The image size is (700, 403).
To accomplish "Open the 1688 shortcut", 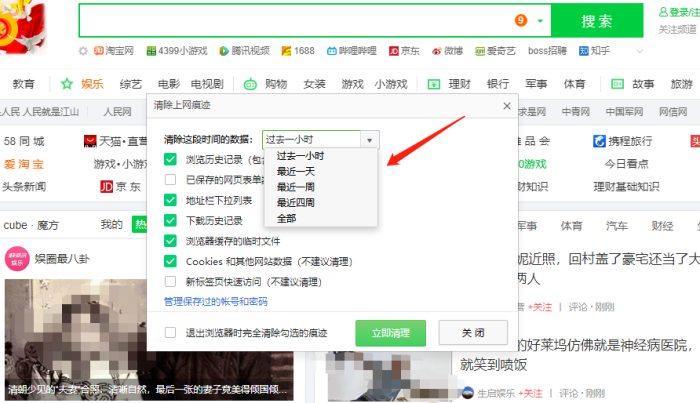I will [298, 51].
